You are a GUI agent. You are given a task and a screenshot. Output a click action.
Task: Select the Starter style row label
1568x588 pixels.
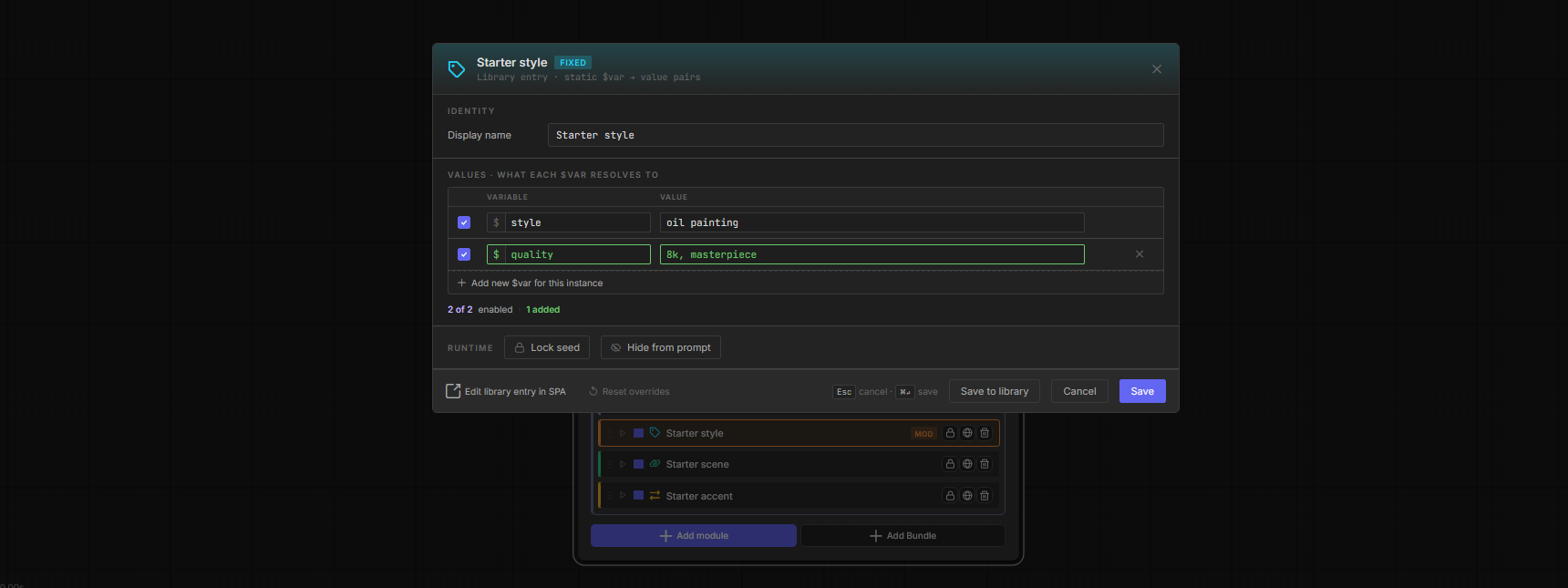(695, 434)
